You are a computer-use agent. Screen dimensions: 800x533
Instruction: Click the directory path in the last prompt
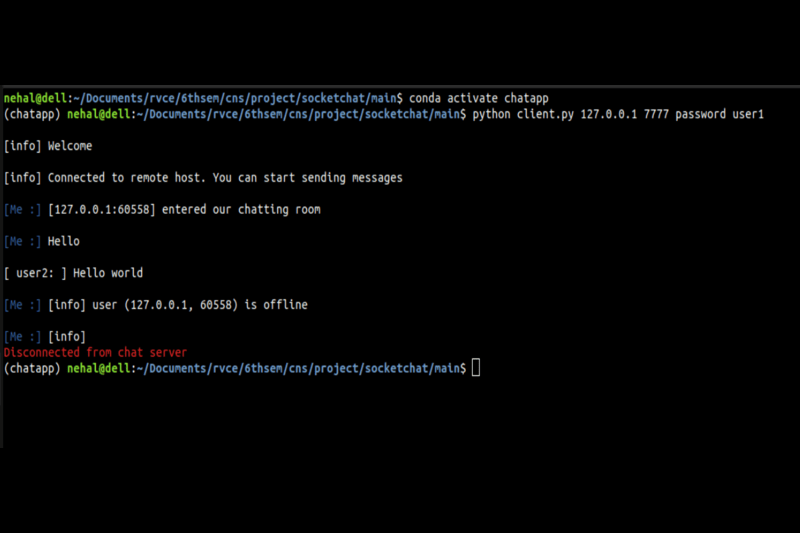click(300, 368)
